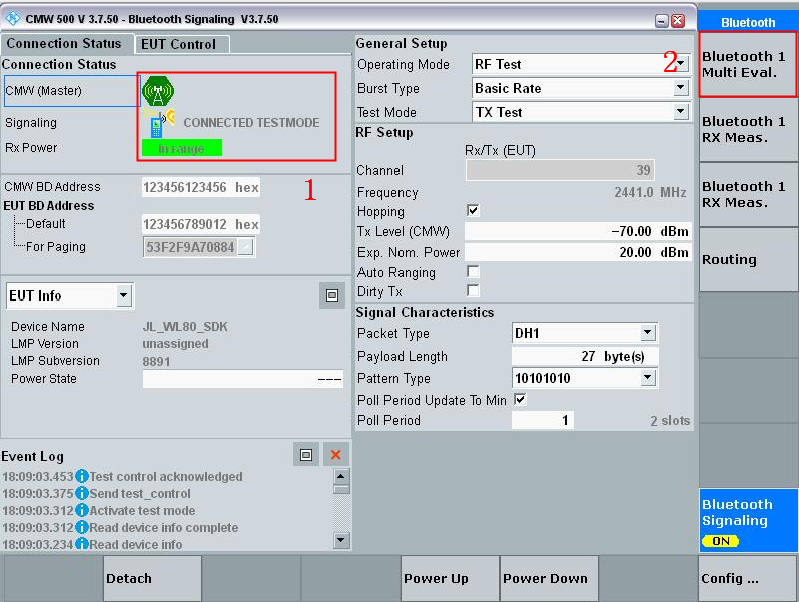The image size is (799, 602).
Task: Click the Default EUT BD Address field
Action: [x=201, y=224]
